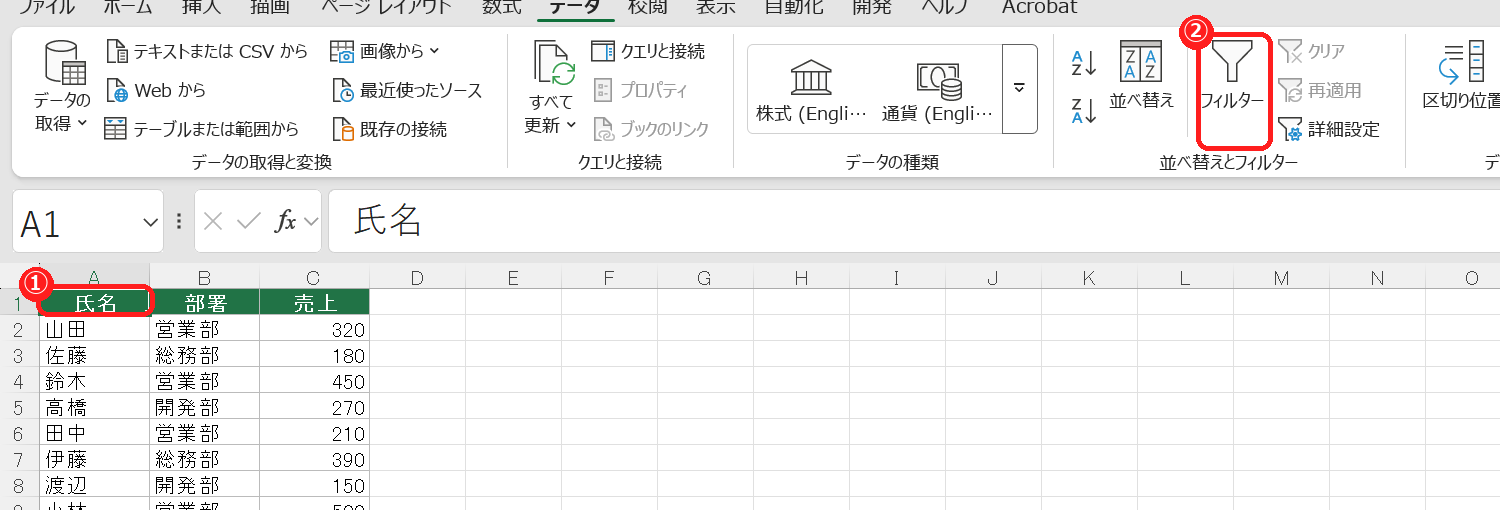Screen dimensions: 1500x510
Task: Click the 区切り位置 text to columns icon
Action: point(1461,62)
